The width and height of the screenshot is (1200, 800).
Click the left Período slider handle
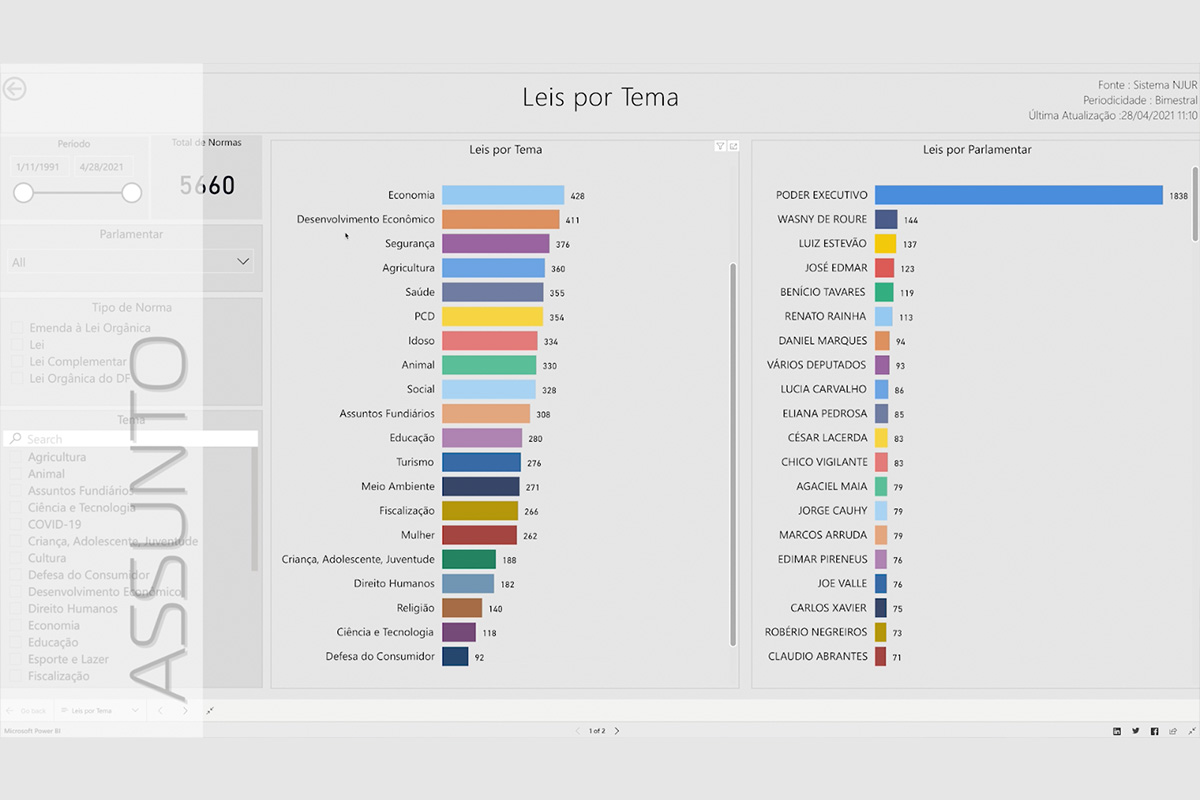[24, 193]
